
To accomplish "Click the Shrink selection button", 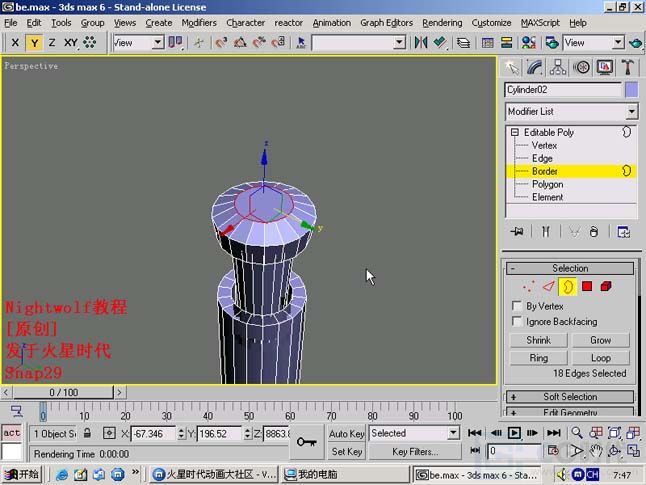I will tap(538, 340).
